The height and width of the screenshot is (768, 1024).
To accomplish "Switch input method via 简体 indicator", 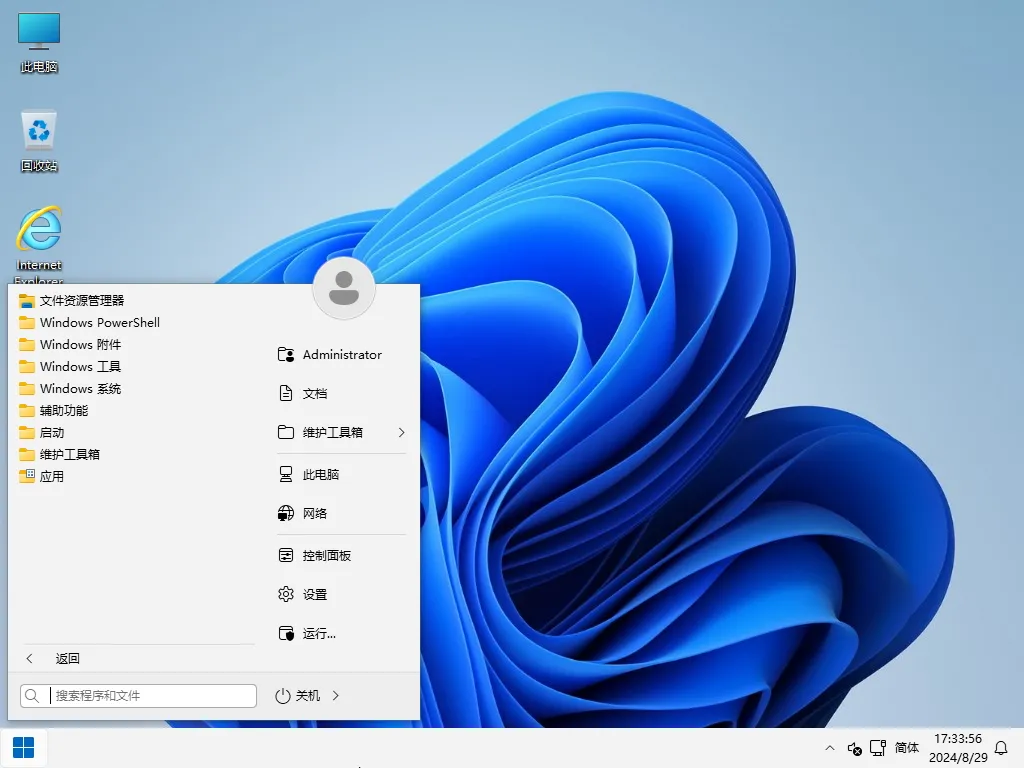I will (906, 747).
